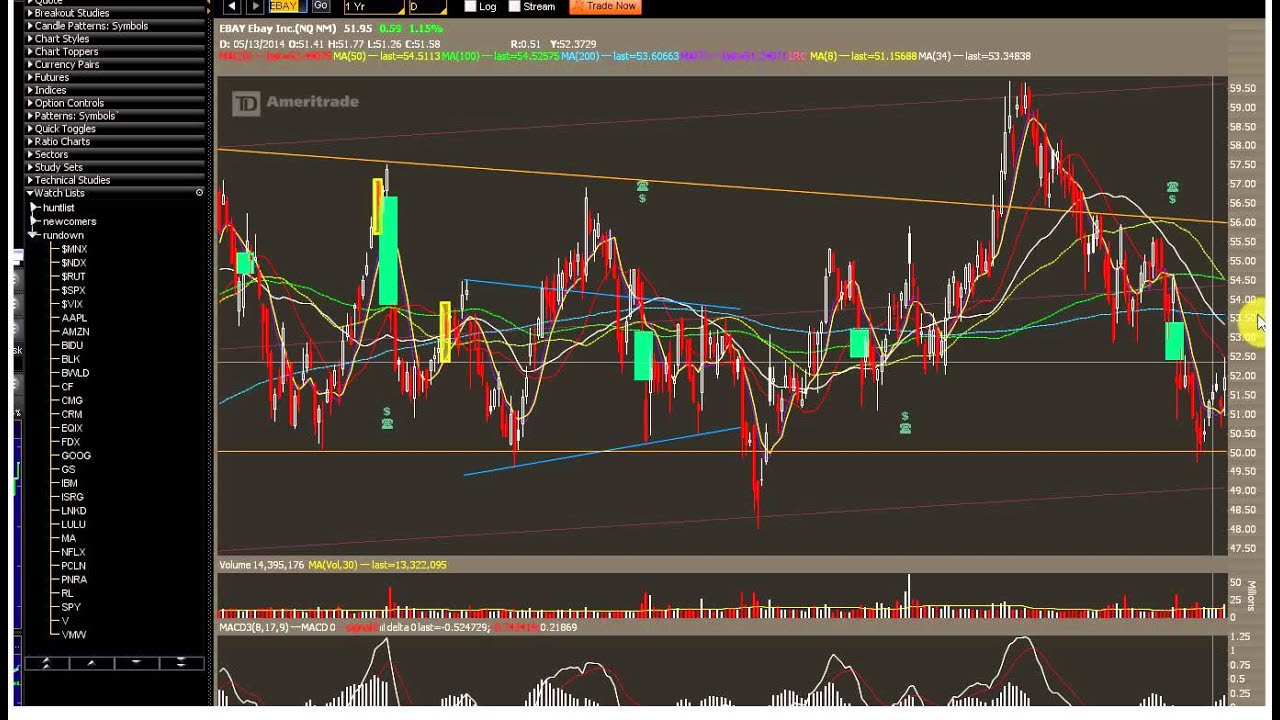Click the Go button
Image resolution: width=1280 pixels, height=720 pixels.
[321, 6]
